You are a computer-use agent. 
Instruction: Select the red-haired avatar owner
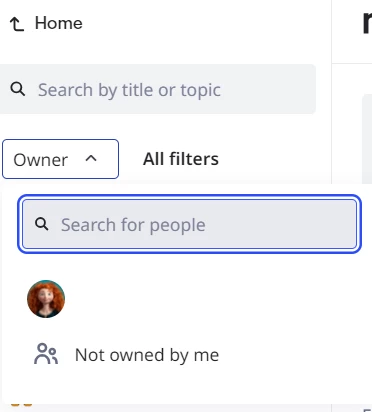(46, 299)
